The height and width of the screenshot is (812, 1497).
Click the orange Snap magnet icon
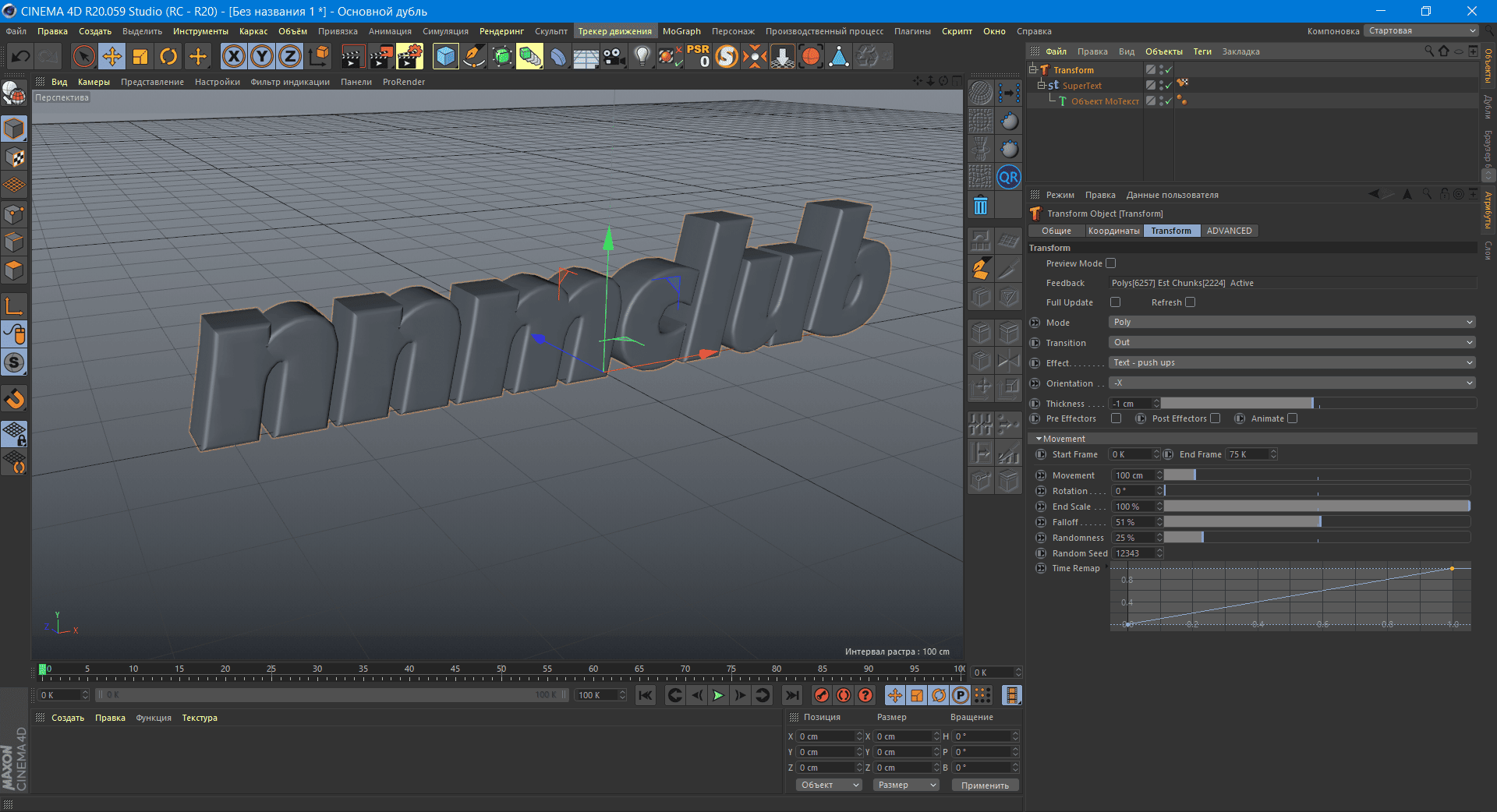click(14, 399)
